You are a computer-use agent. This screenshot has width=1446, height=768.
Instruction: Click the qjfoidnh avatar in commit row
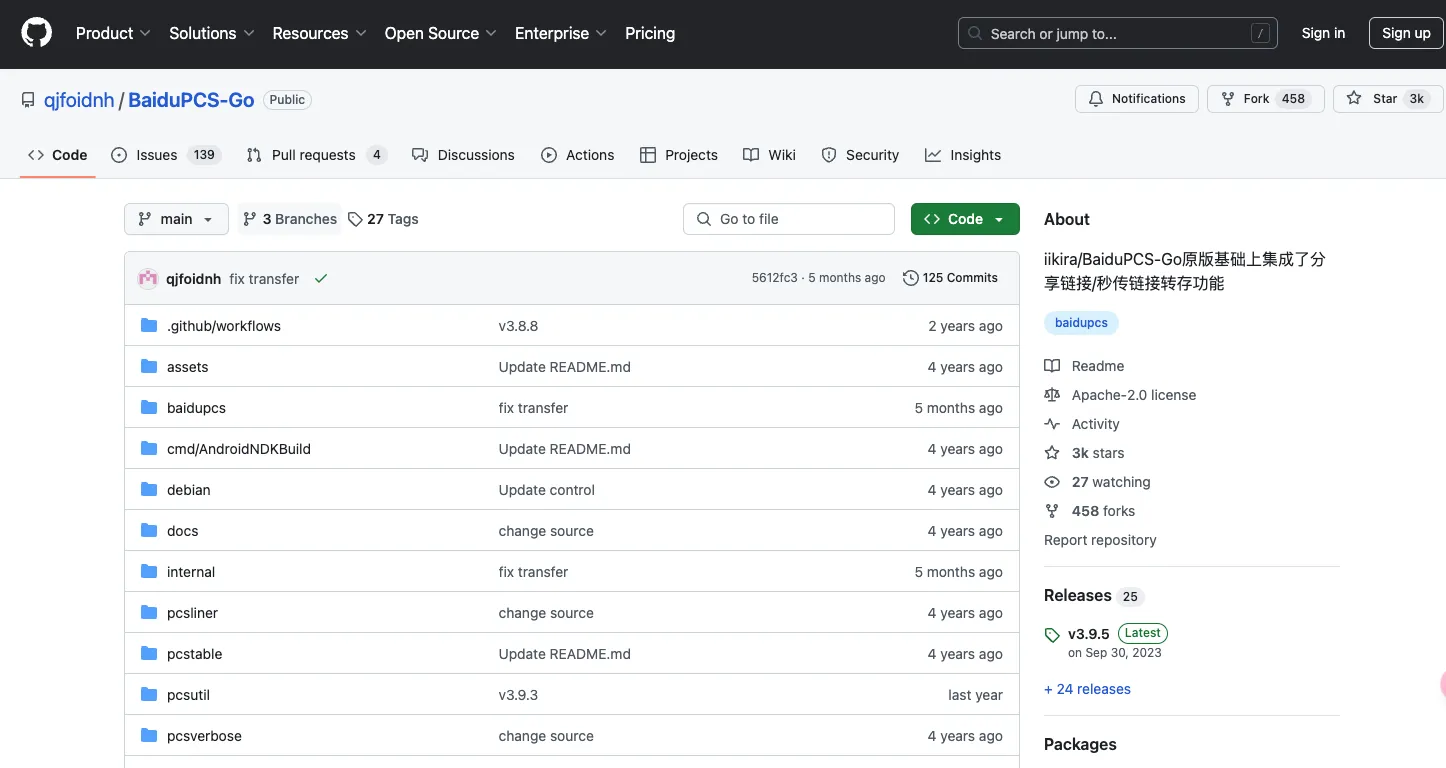(x=148, y=279)
